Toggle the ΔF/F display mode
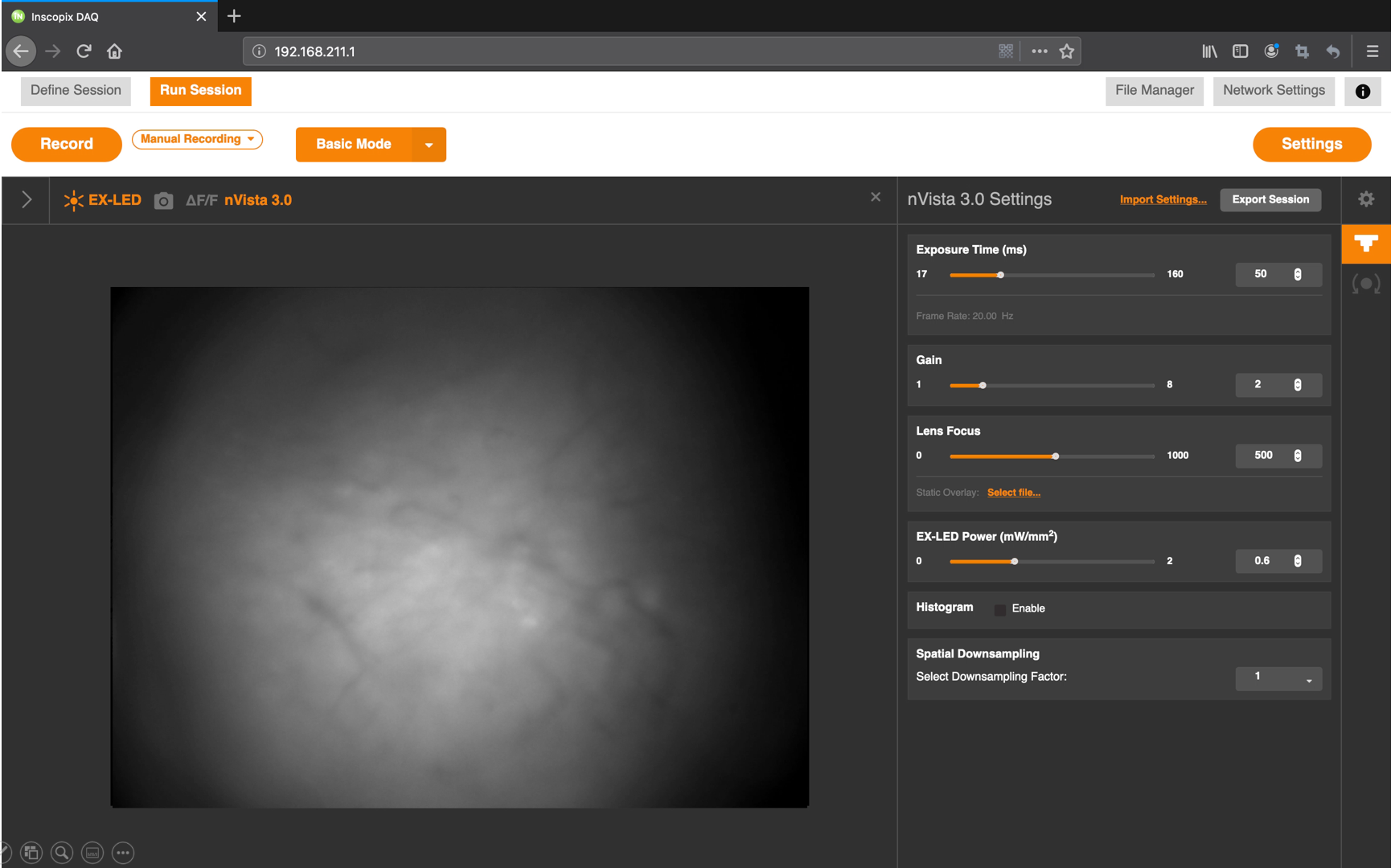Image resolution: width=1395 pixels, height=868 pixels. (x=201, y=200)
